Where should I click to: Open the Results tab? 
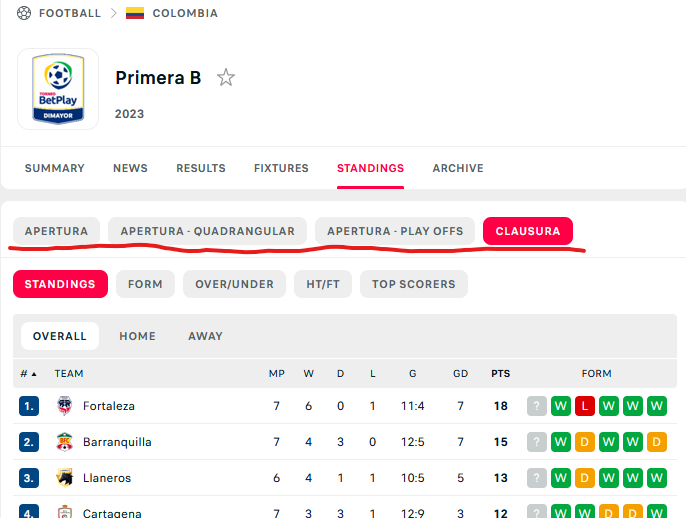click(201, 168)
